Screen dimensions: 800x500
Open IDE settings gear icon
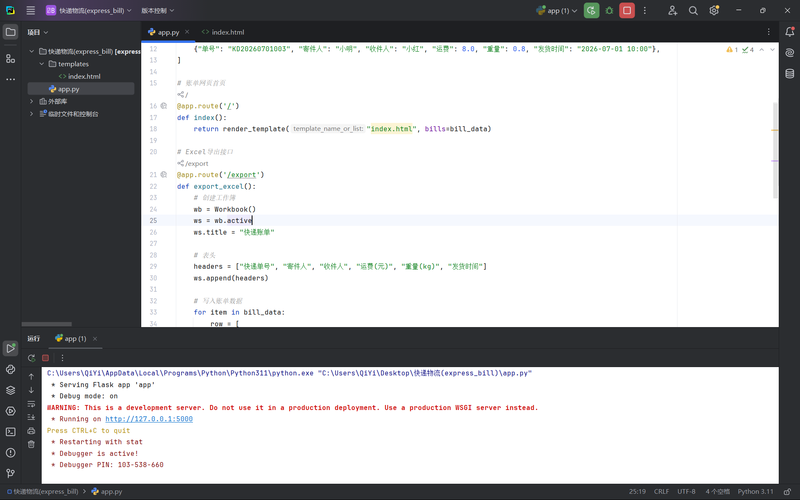(714, 10)
